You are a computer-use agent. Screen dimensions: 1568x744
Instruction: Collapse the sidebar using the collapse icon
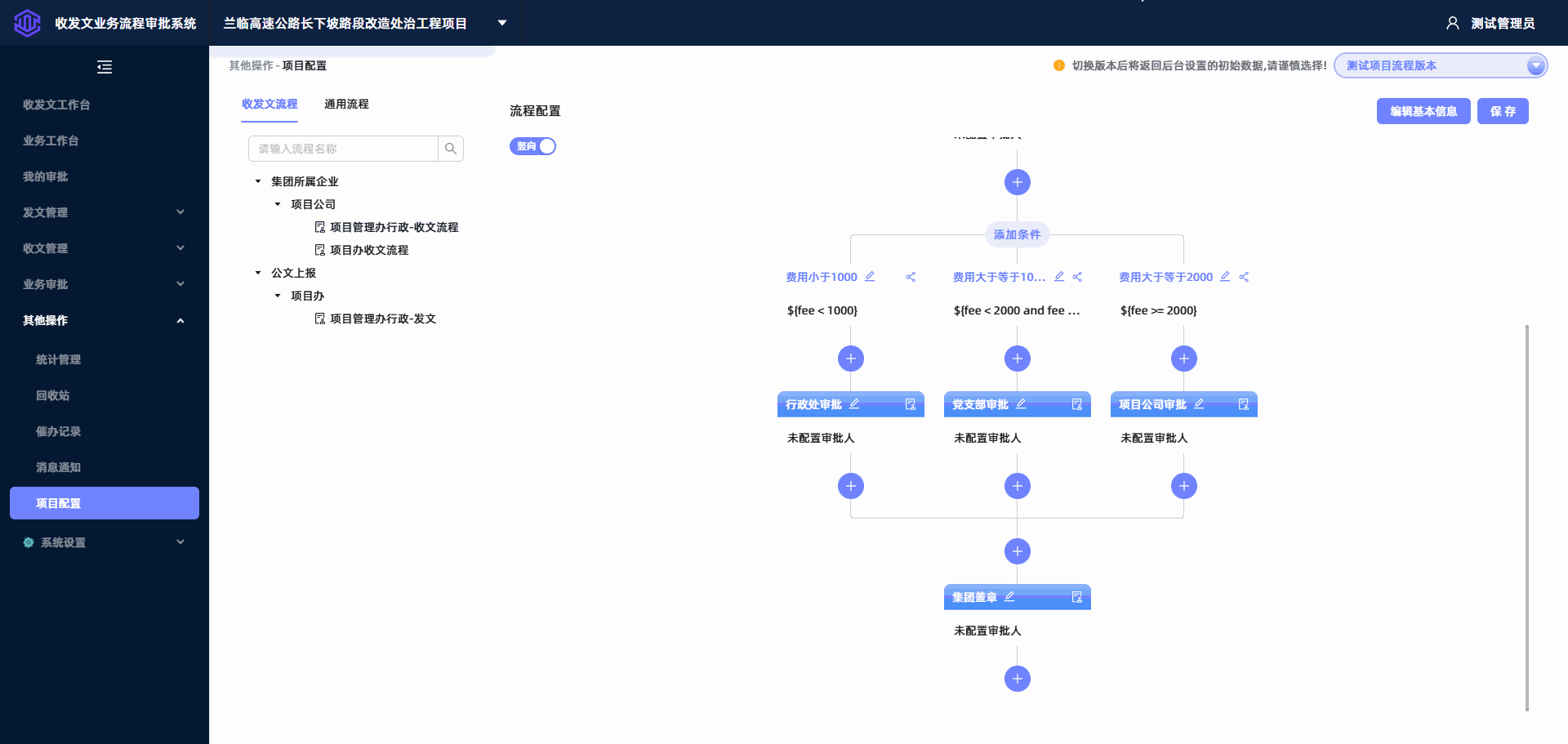[104, 67]
